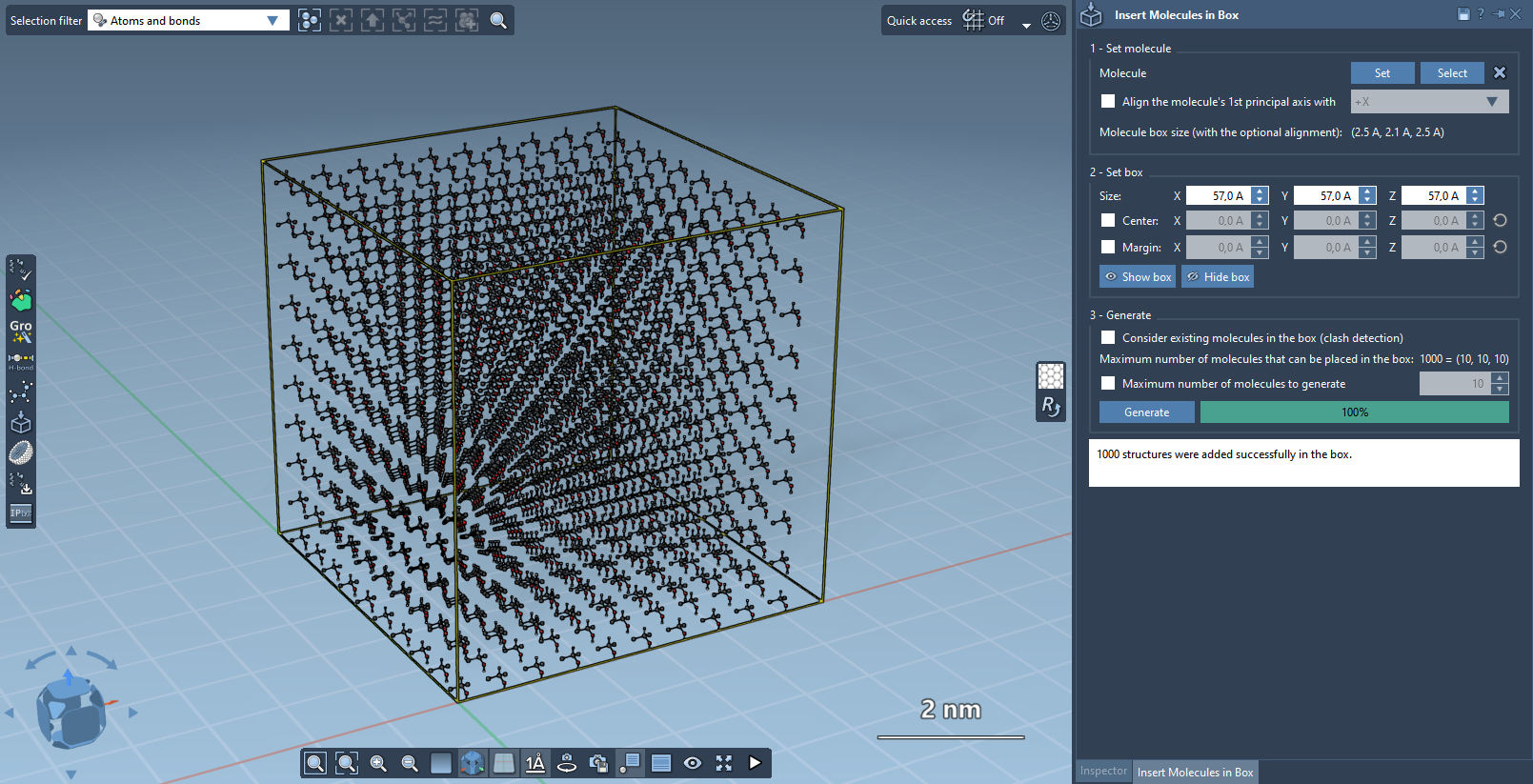1533x784 pixels.
Task: Open the Gro wizard tool
Action: tap(20, 330)
